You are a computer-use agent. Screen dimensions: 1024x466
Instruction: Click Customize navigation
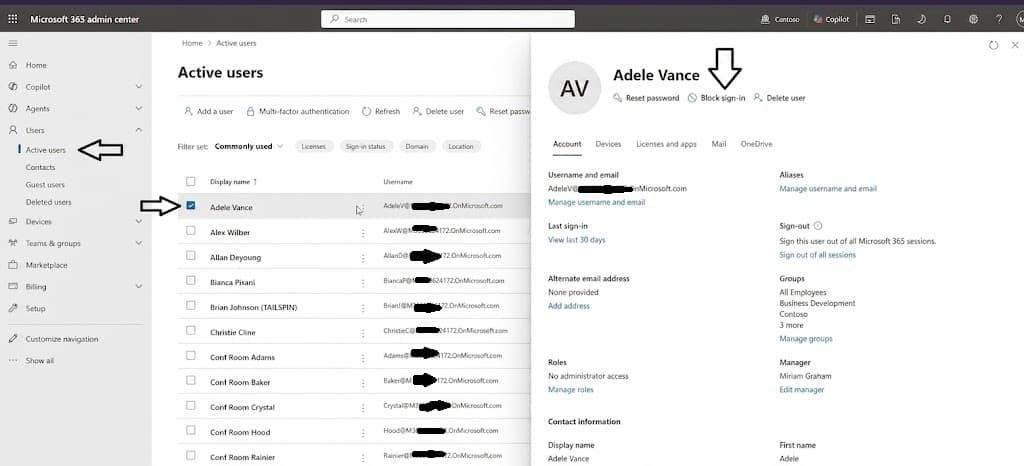[x=61, y=339]
